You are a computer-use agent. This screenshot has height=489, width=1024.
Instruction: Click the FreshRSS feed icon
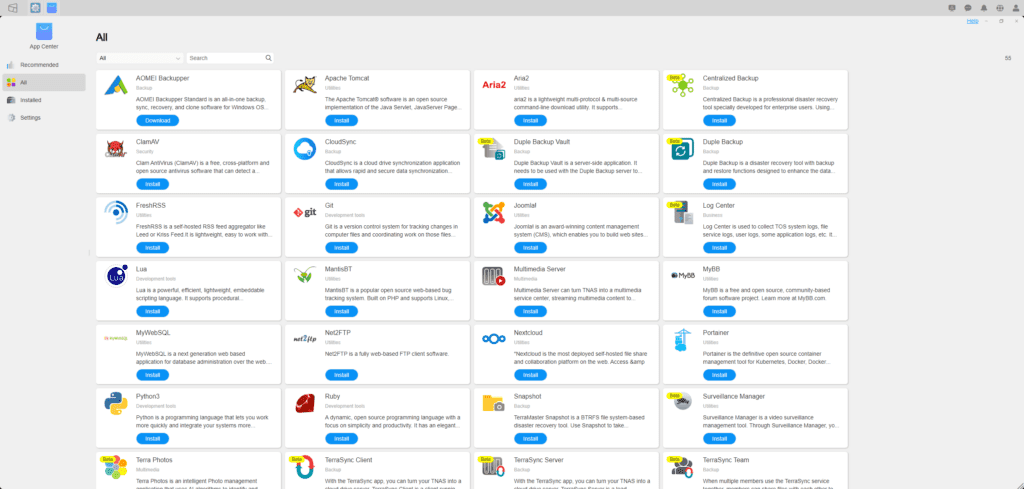115,212
